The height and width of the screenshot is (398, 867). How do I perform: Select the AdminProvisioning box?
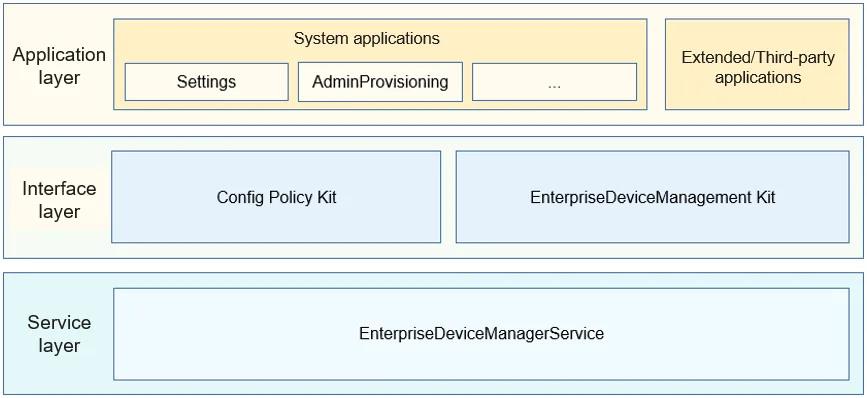click(x=380, y=82)
